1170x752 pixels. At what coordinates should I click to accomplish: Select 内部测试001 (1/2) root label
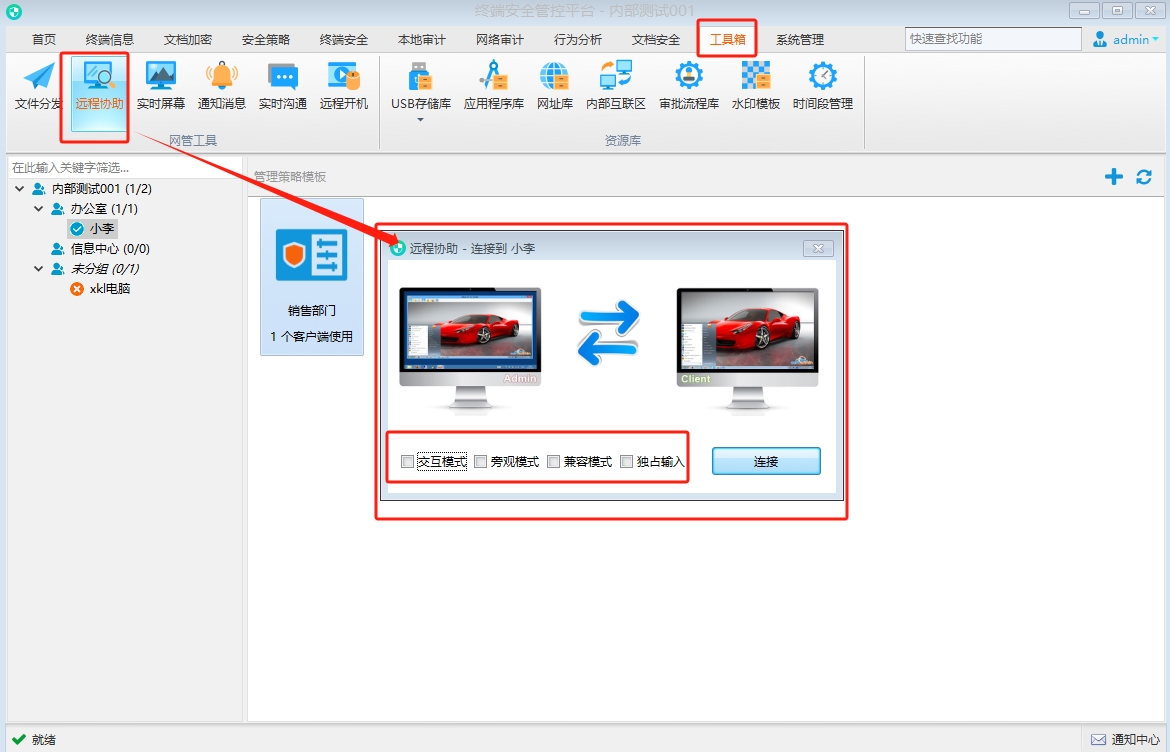pos(101,189)
